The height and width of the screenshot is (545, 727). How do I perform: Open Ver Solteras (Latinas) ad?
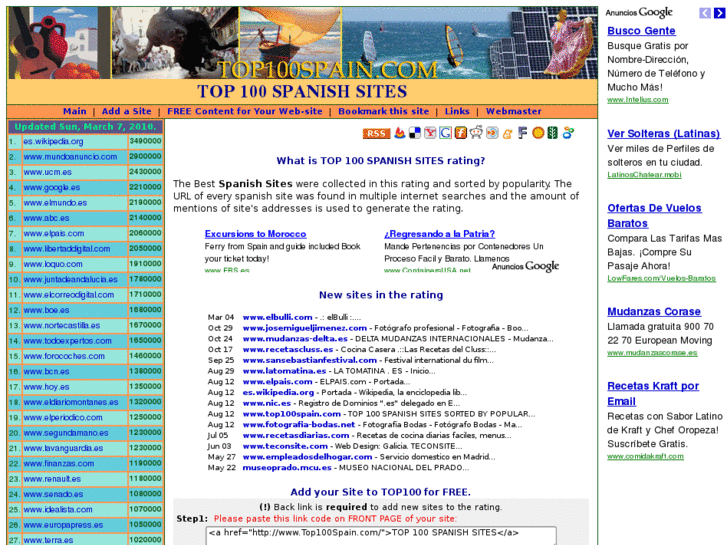click(x=663, y=134)
